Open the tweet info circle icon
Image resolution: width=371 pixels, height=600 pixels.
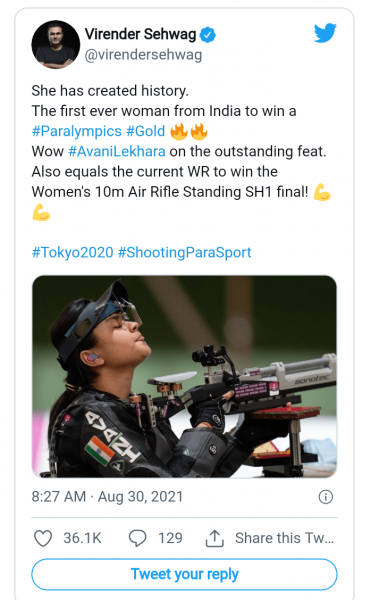pos(325,497)
